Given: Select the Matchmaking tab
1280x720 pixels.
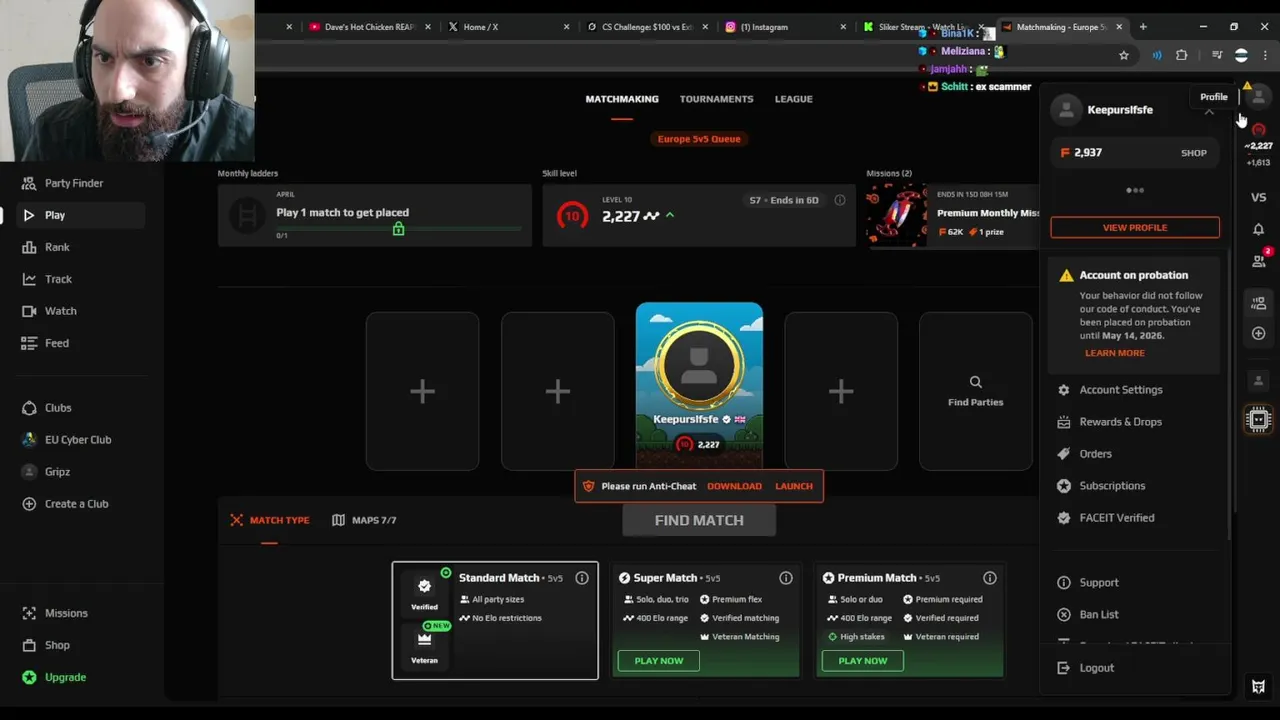Looking at the screenshot, I should tap(622, 99).
